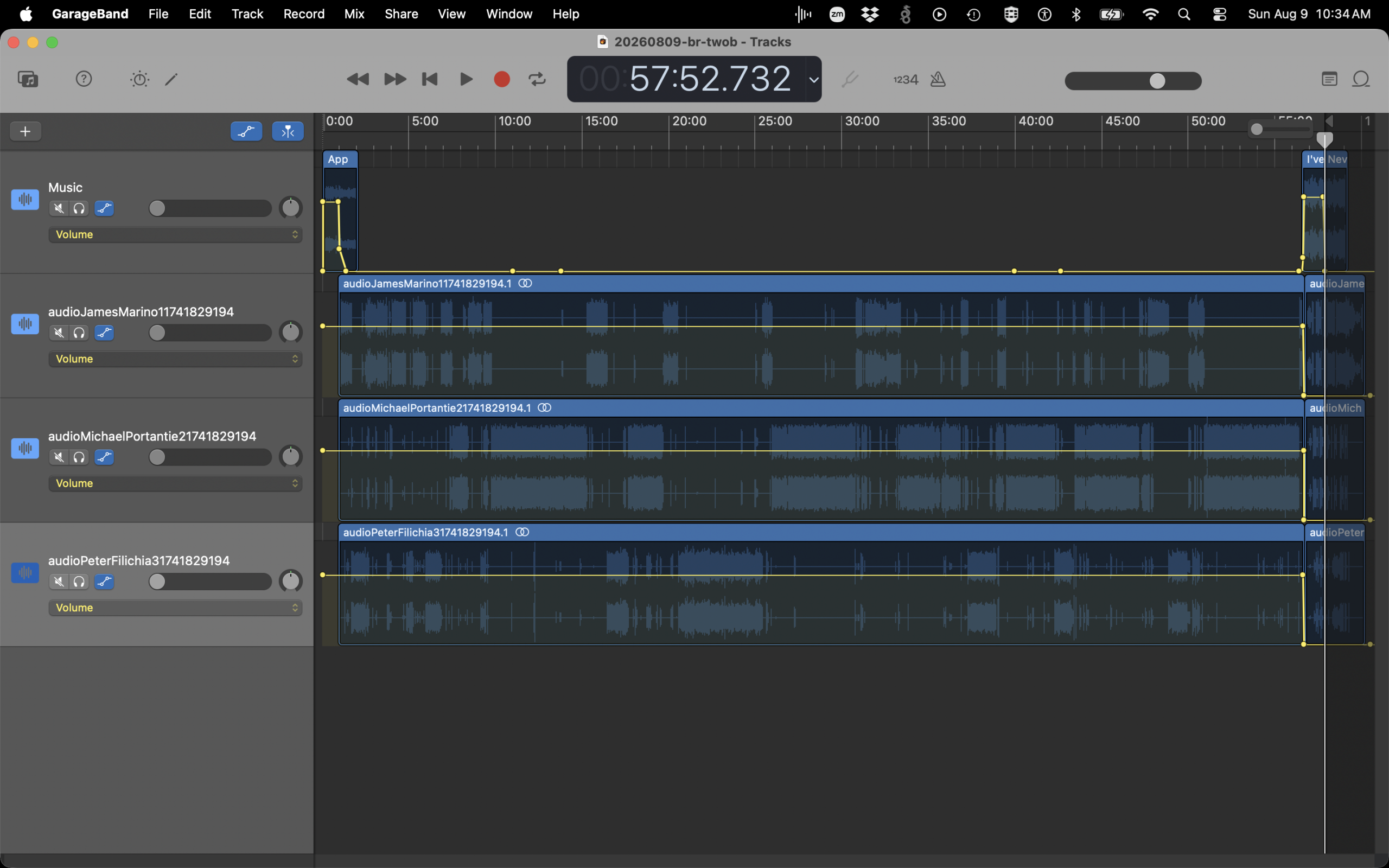Image resolution: width=1389 pixels, height=868 pixels.
Task: Open the Record menu
Action: (x=304, y=14)
